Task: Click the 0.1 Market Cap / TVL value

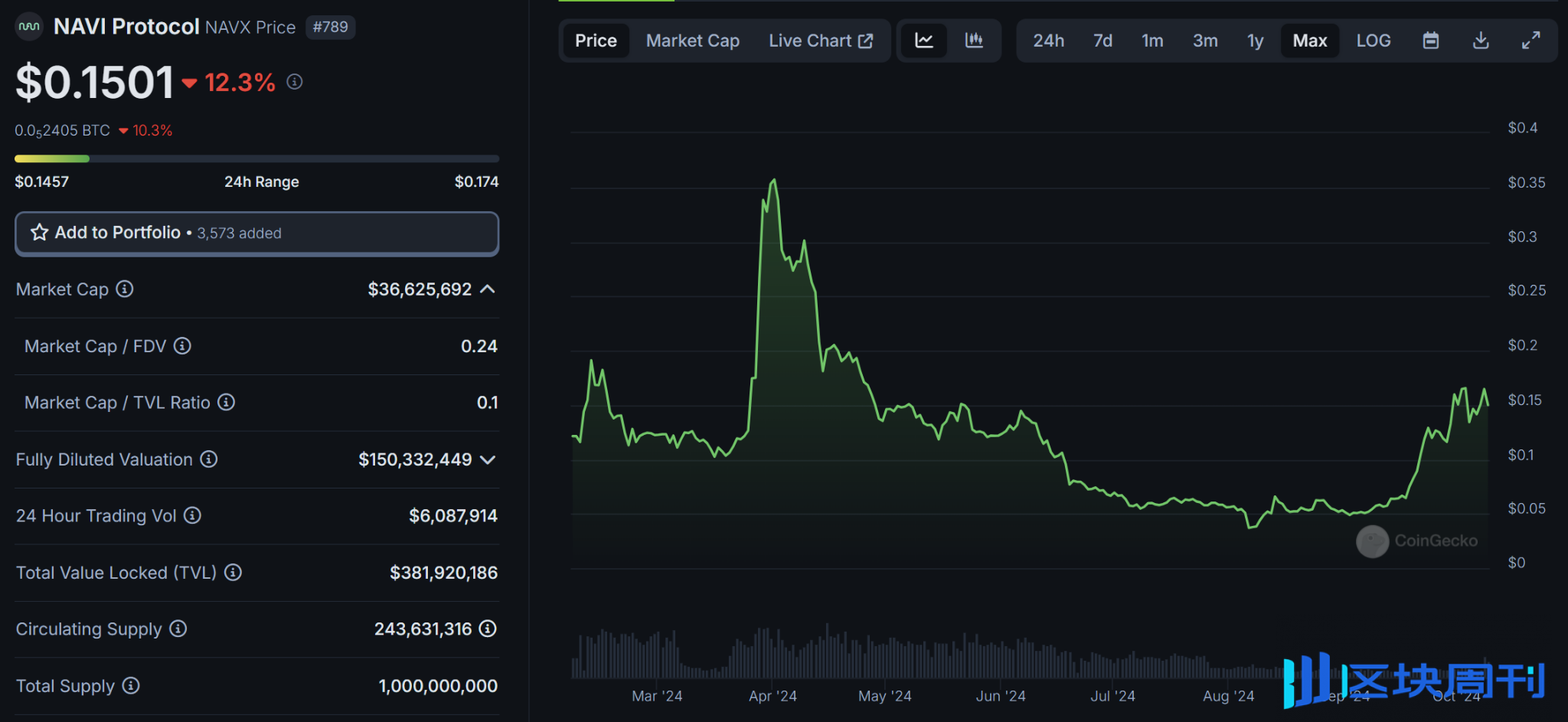Action: [x=487, y=403]
